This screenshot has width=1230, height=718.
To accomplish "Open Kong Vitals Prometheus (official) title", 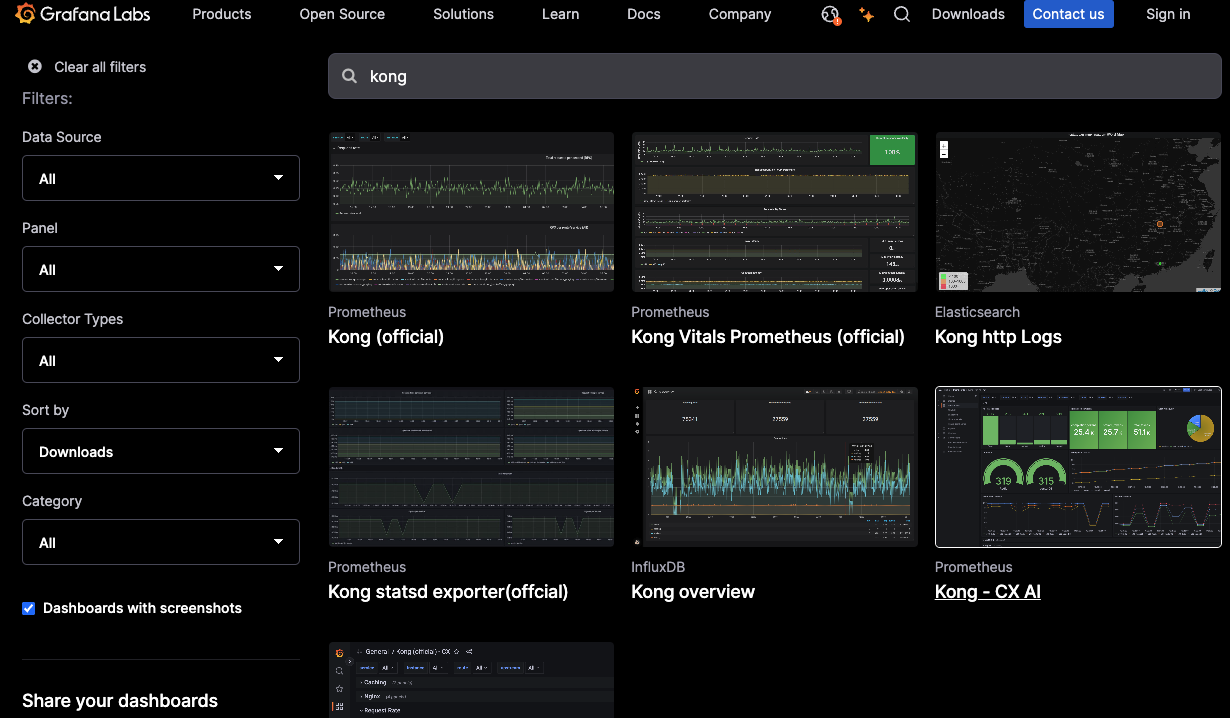I will [768, 337].
